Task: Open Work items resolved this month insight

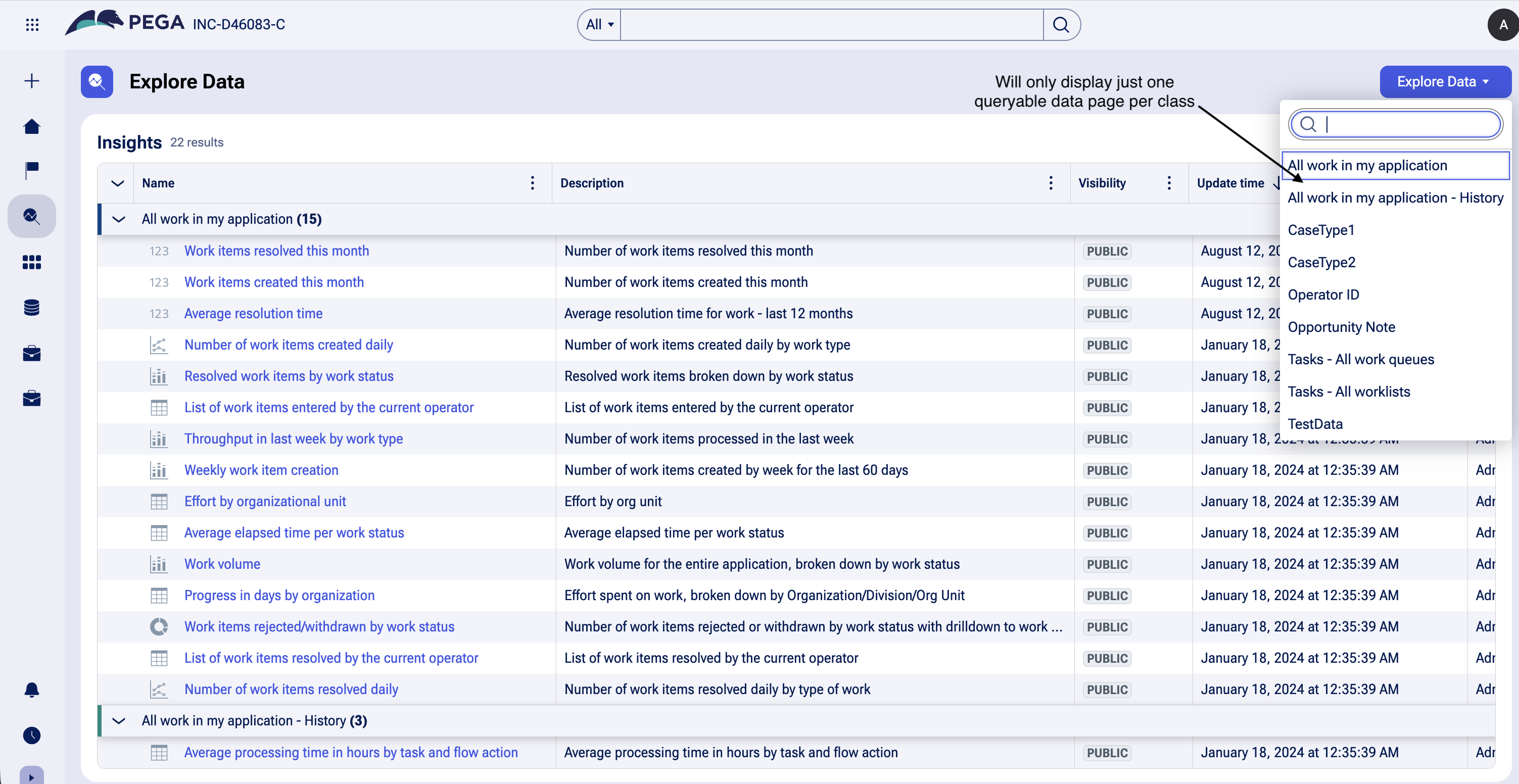Action: (276, 251)
